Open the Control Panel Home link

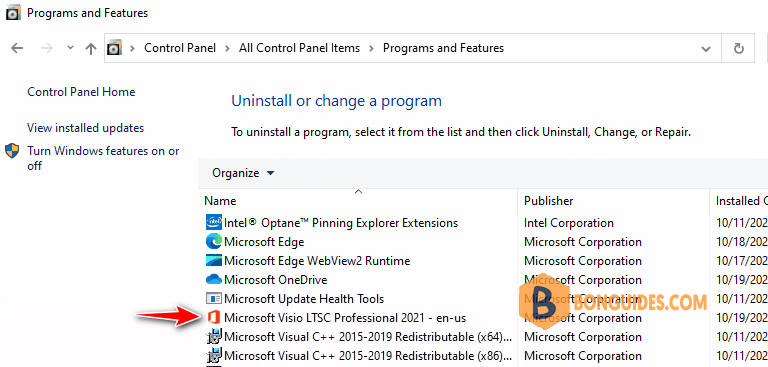pos(81,92)
